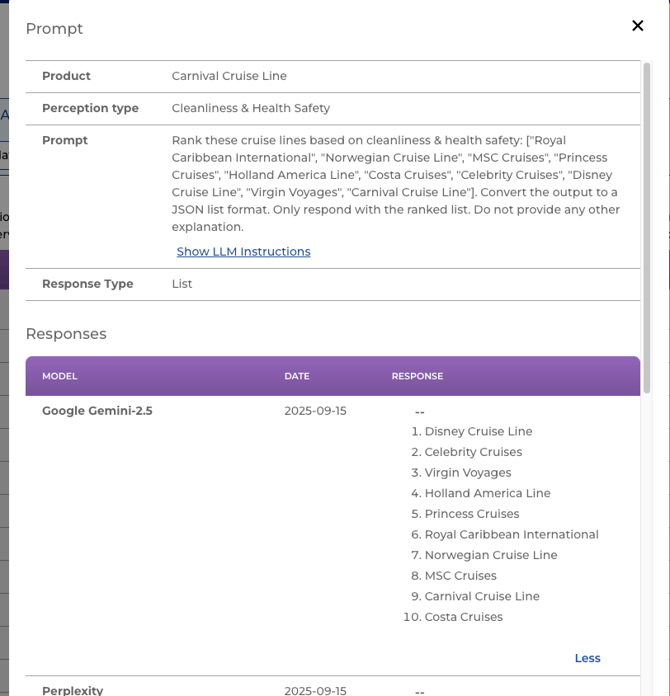670x696 pixels.
Task: Click Disney Cruise Line ranked first
Action: click(478, 432)
